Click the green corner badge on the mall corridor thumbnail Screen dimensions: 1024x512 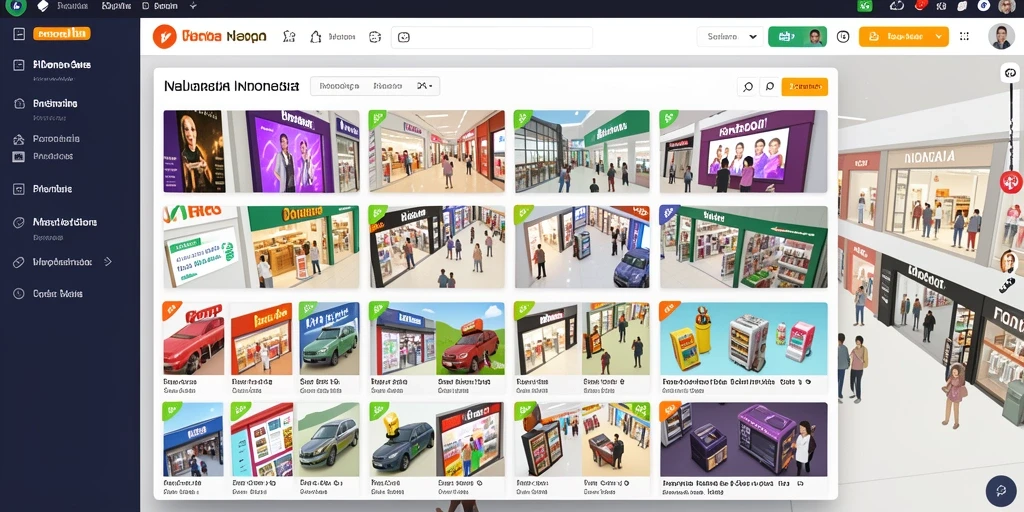point(377,119)
